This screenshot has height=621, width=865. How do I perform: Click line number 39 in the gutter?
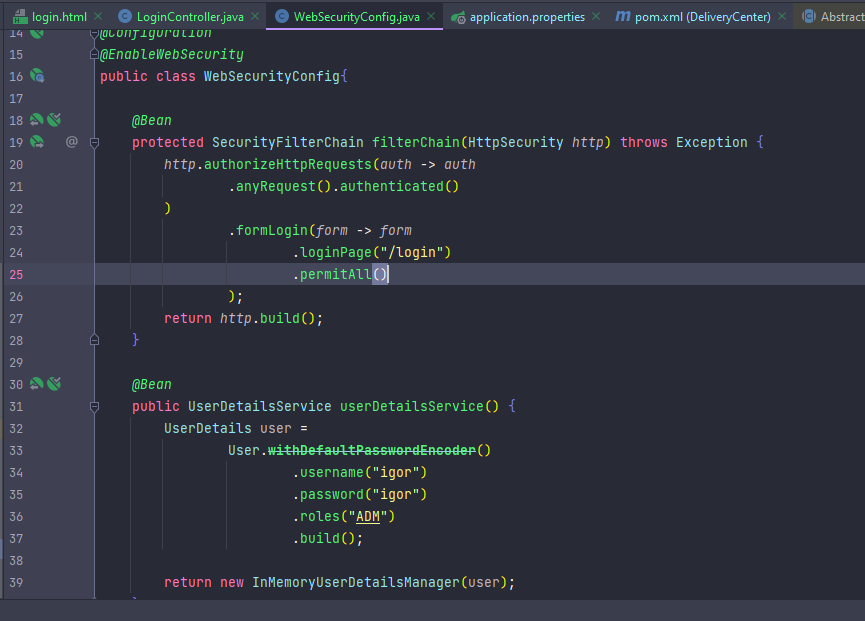16,582
